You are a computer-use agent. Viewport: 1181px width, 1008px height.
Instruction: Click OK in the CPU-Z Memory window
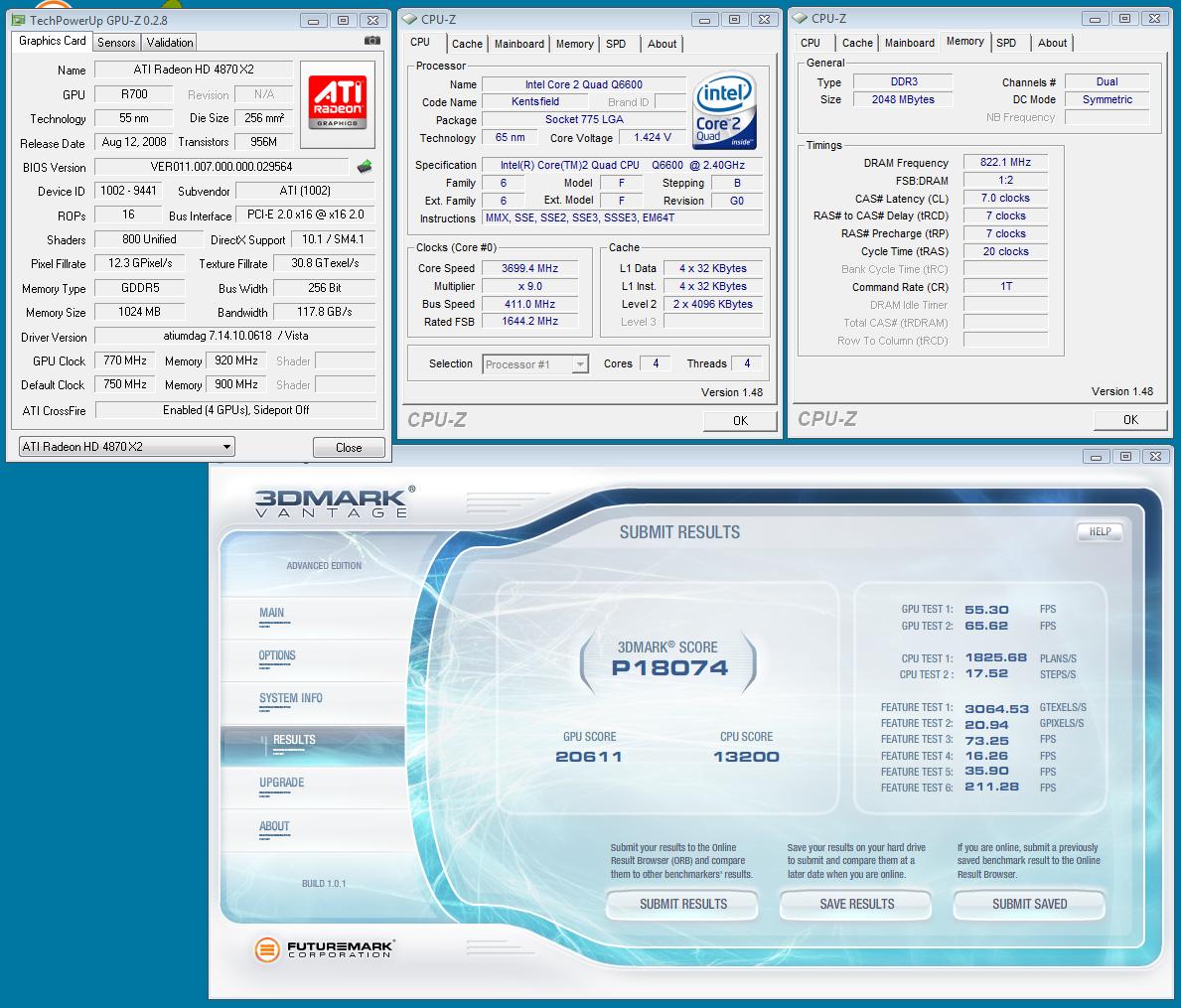1130,419
